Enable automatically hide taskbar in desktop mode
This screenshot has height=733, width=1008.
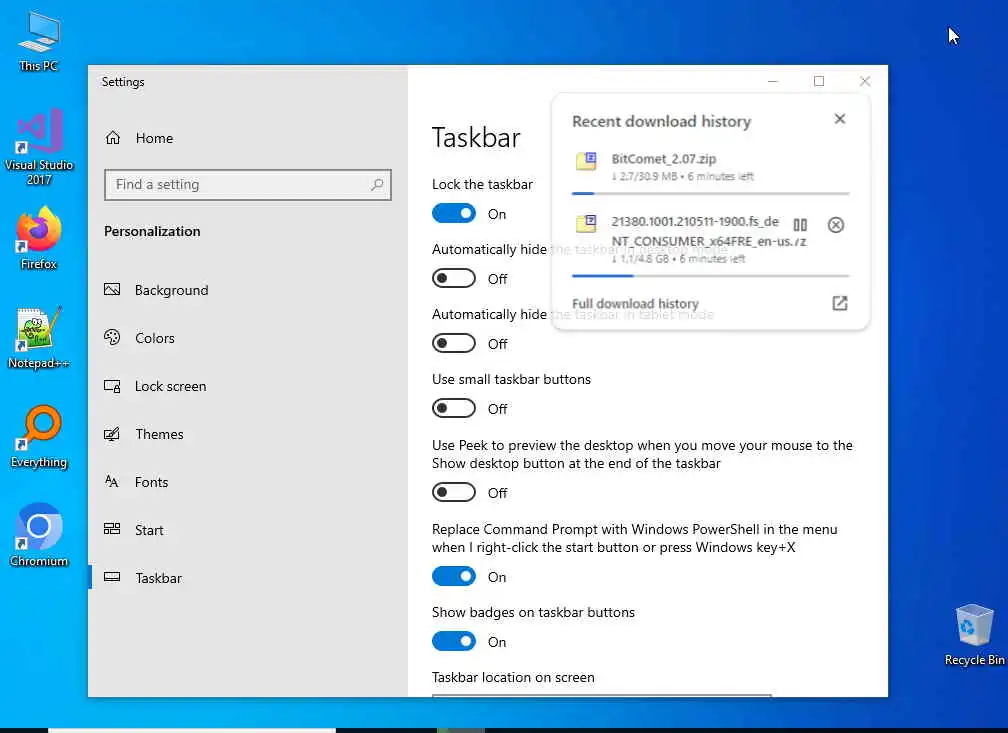coord(454,278)
